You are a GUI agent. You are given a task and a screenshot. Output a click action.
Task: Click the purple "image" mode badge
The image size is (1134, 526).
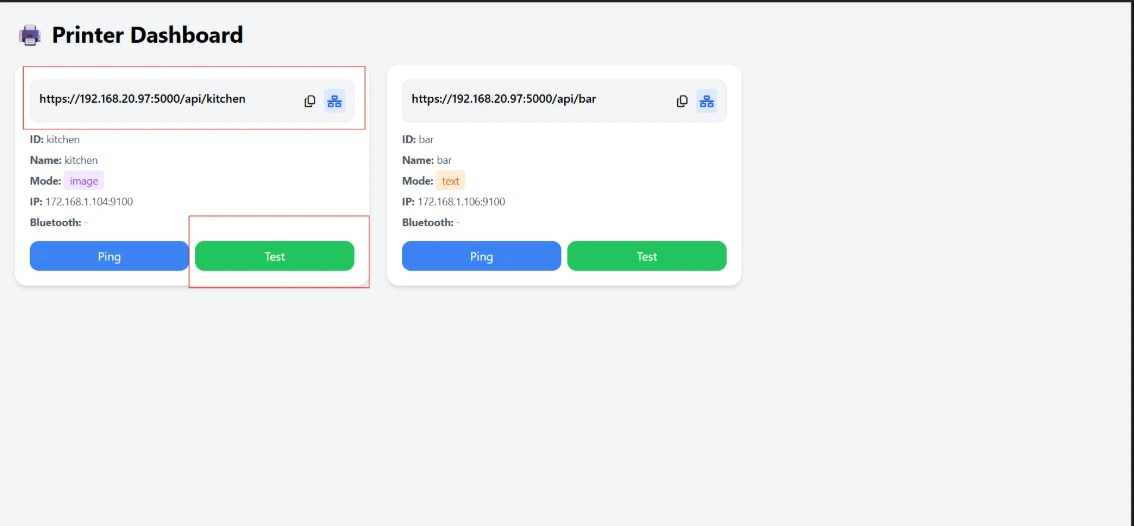pos(84,181)
